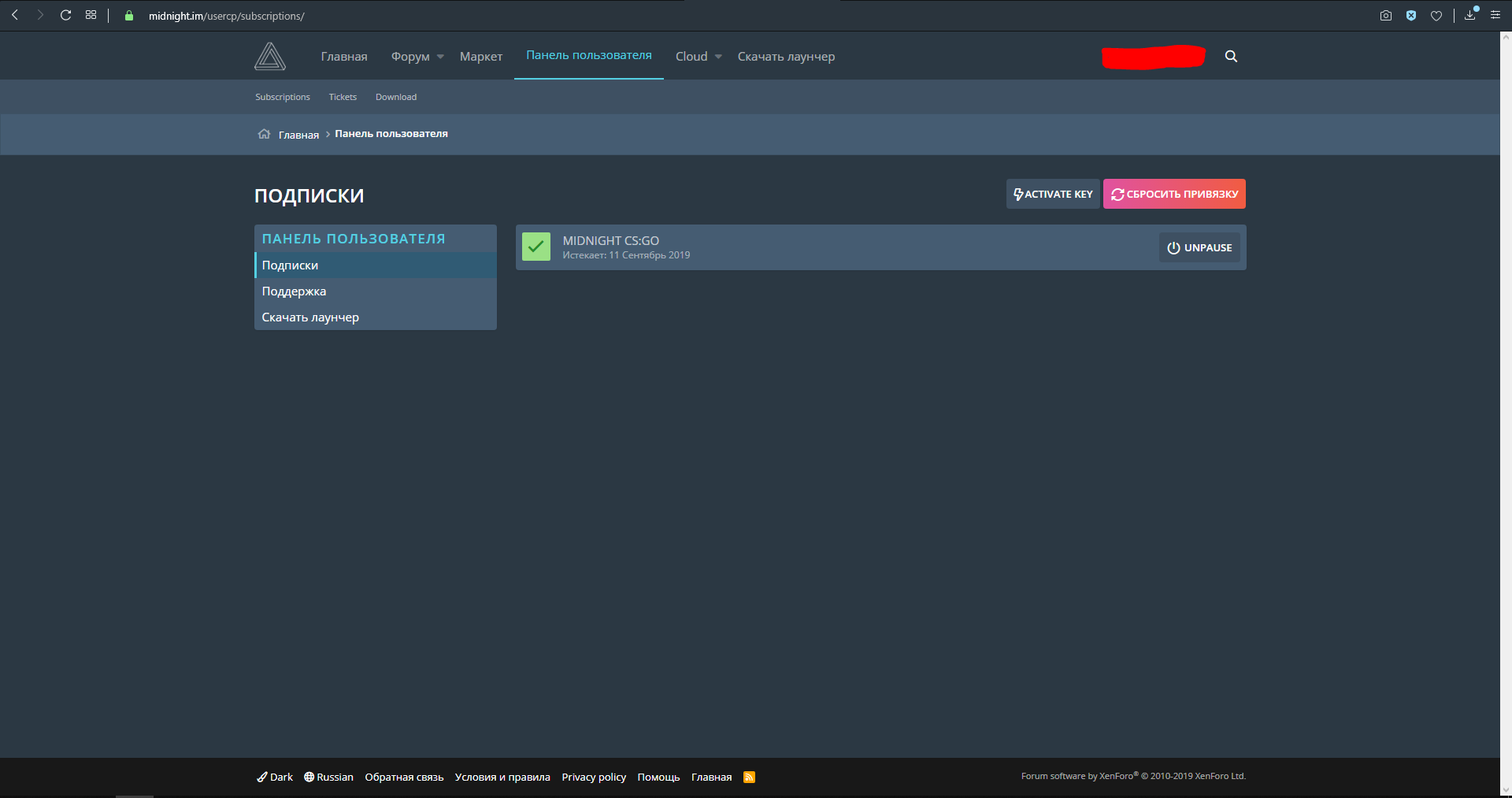Click the green checkmark subscription status icon
Screen dimensions: 1512x798
[536, 247]
